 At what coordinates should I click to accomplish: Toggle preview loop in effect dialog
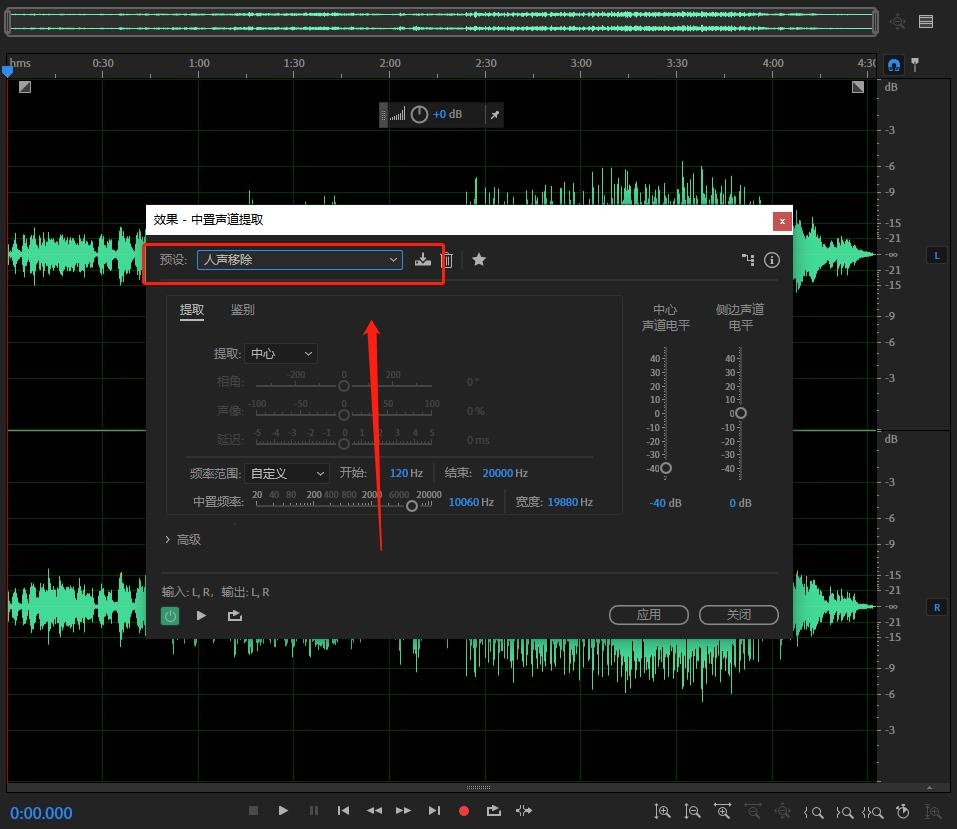[x=235, y=615]
